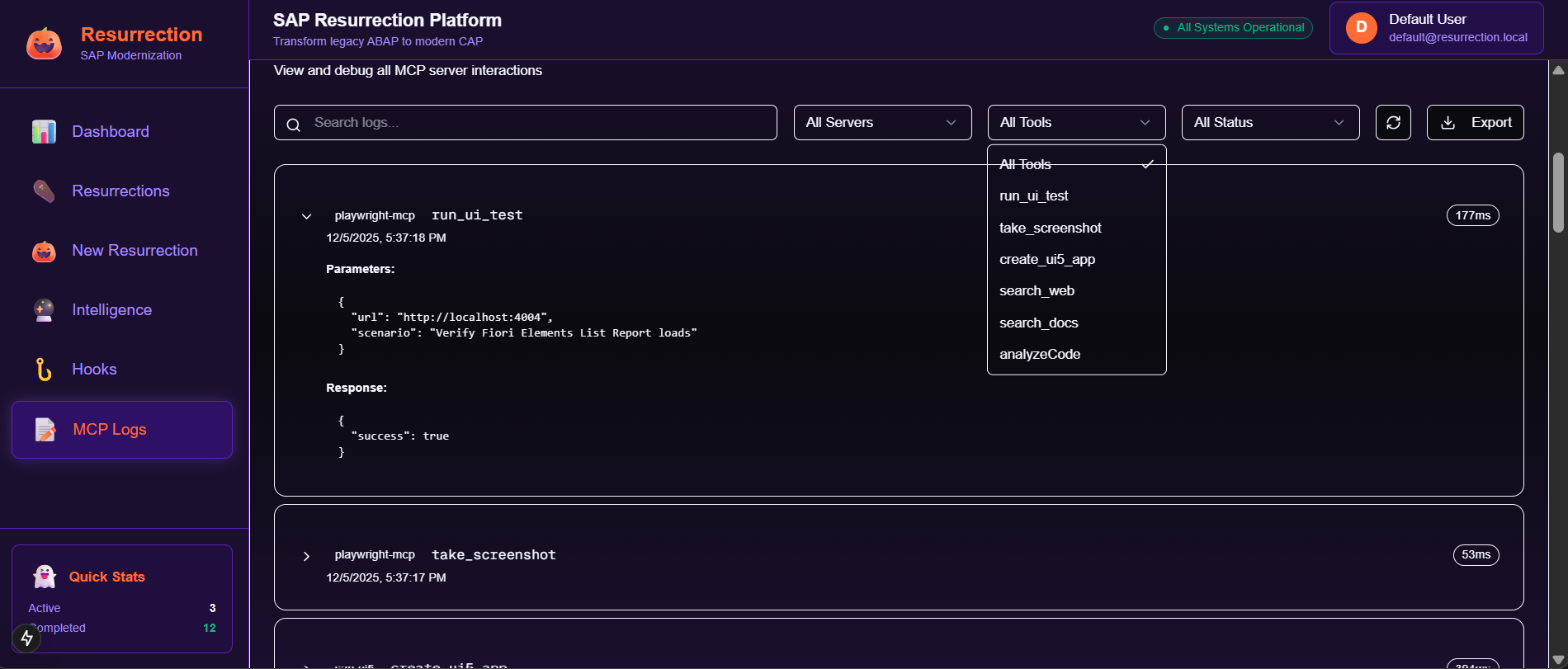The width and height of the screenshot is (1568, 669).
Task: Open New Resurrection in sidebar
Action: click(122, 250)
